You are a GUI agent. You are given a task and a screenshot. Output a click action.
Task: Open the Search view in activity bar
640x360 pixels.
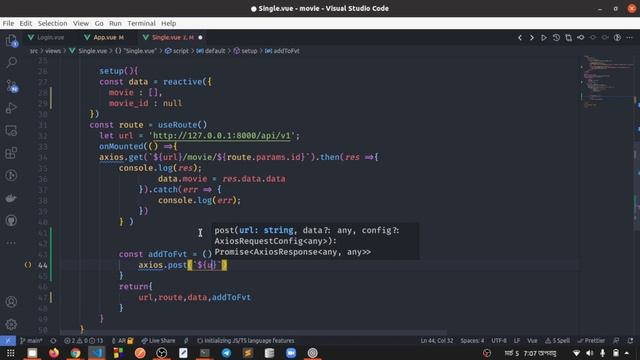(x=11, y=62)
